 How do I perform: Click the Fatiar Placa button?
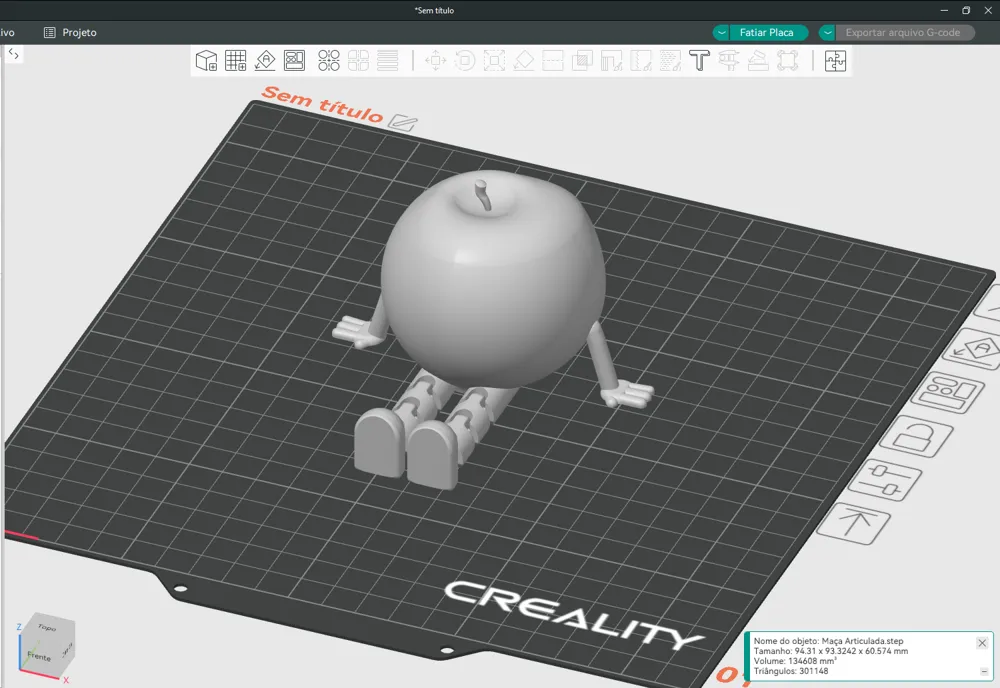coord(768,33)
